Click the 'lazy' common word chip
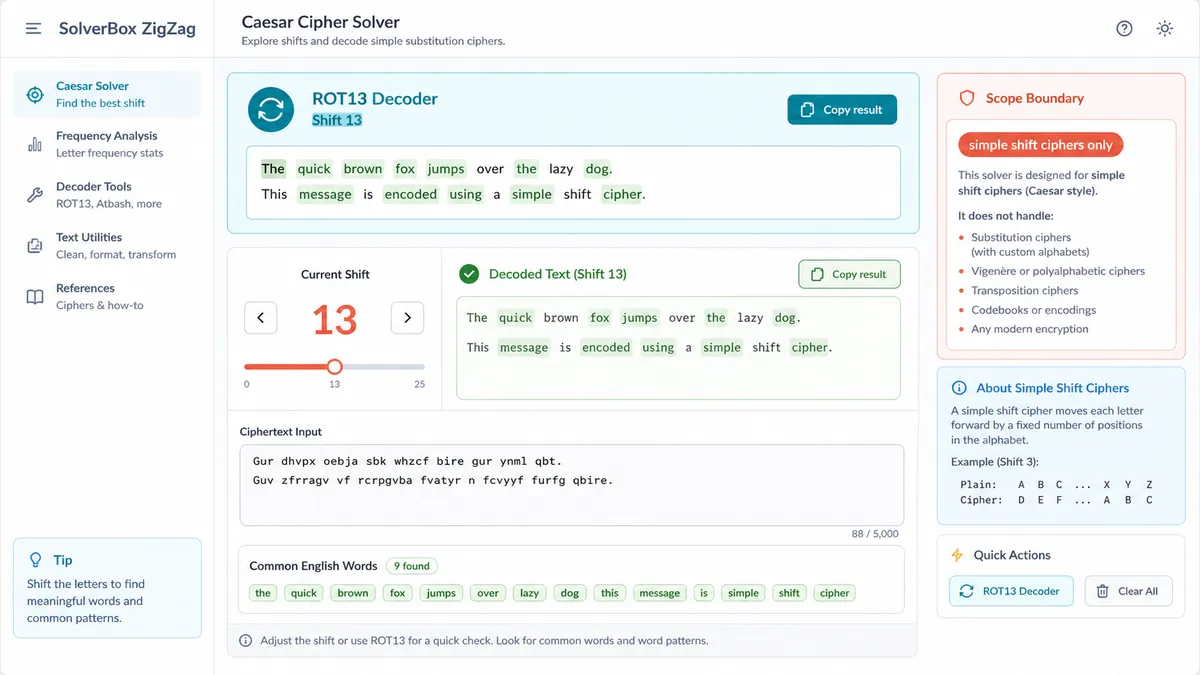The height and width of the screenshot is (675, 1200). 530,593
